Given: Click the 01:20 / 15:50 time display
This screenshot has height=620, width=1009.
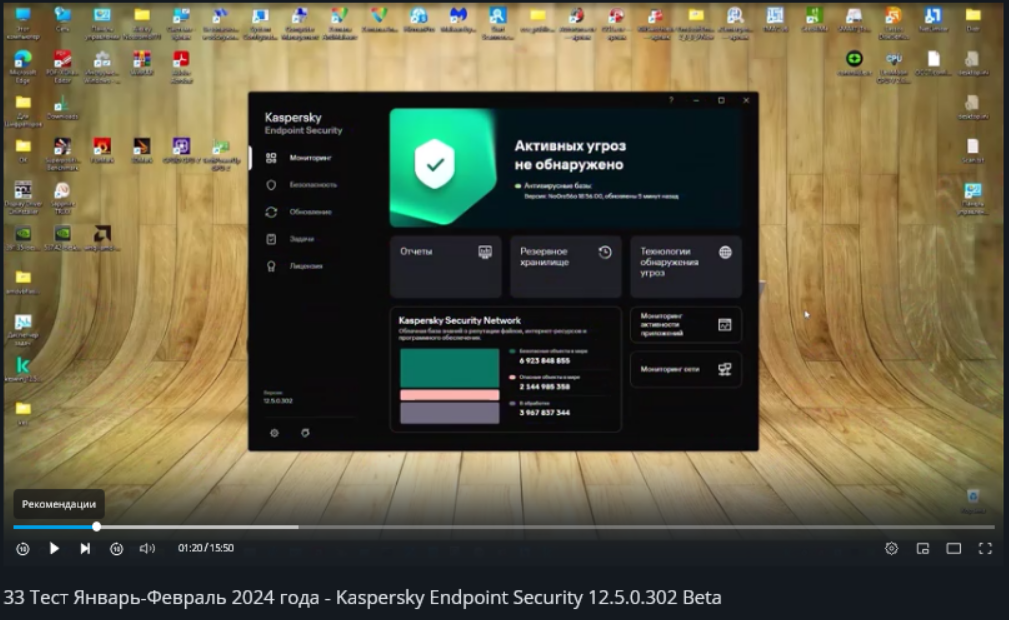Looking at the screenshot, I should pyautogui.click(x=206, y=548).
